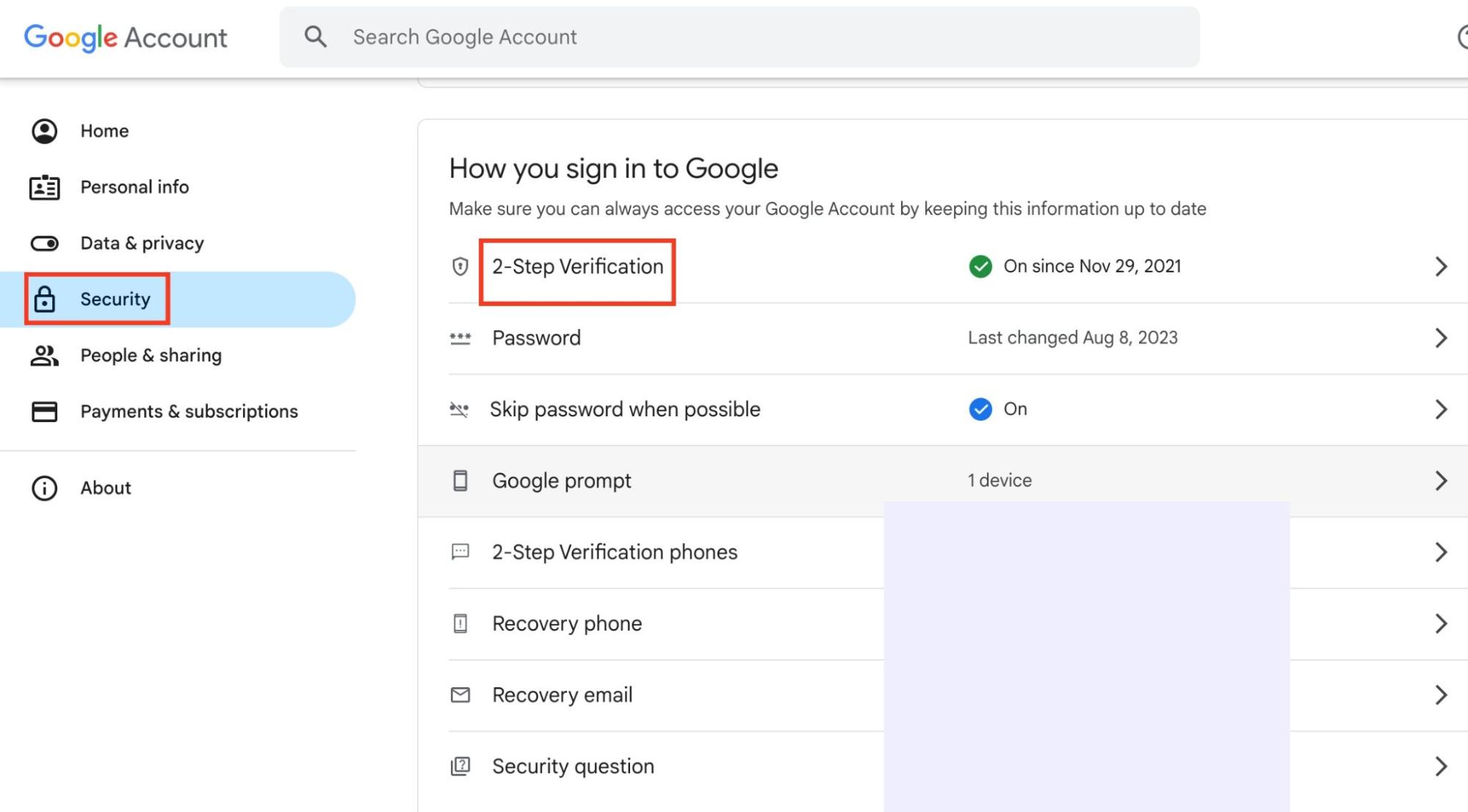Screen dimensions: 1468x812
Task: Click "Last changed Aug 8, 2023" text
Action: tap(1072, 338)
